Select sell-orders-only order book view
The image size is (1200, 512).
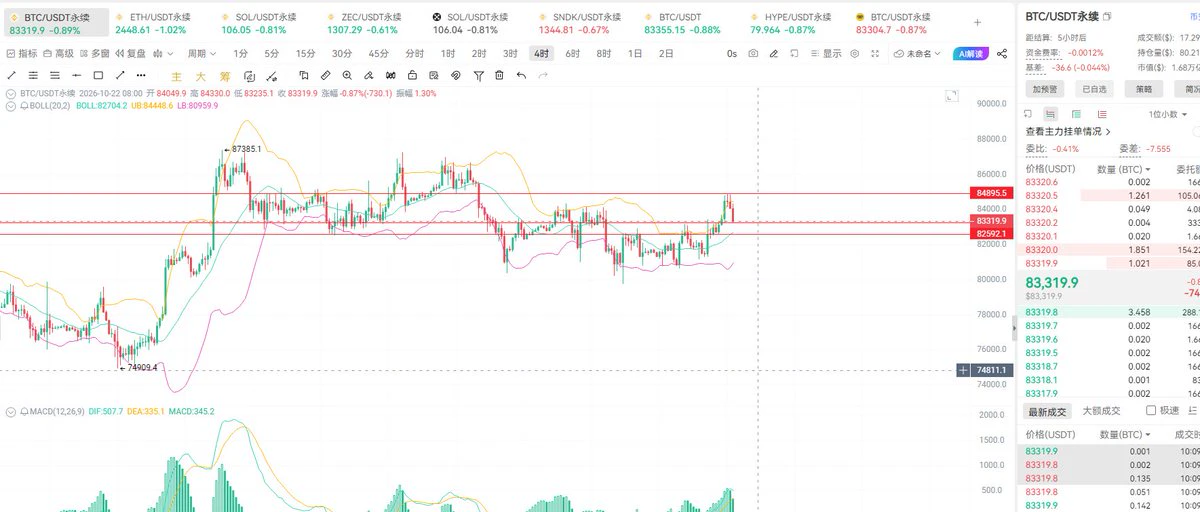pos(1102,114)
